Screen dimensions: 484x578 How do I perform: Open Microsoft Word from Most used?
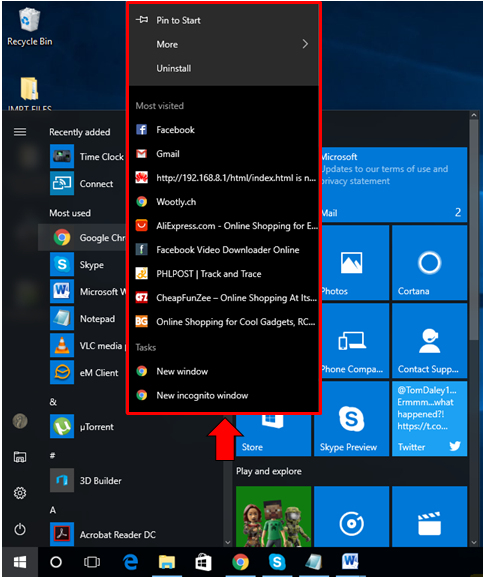87,292
